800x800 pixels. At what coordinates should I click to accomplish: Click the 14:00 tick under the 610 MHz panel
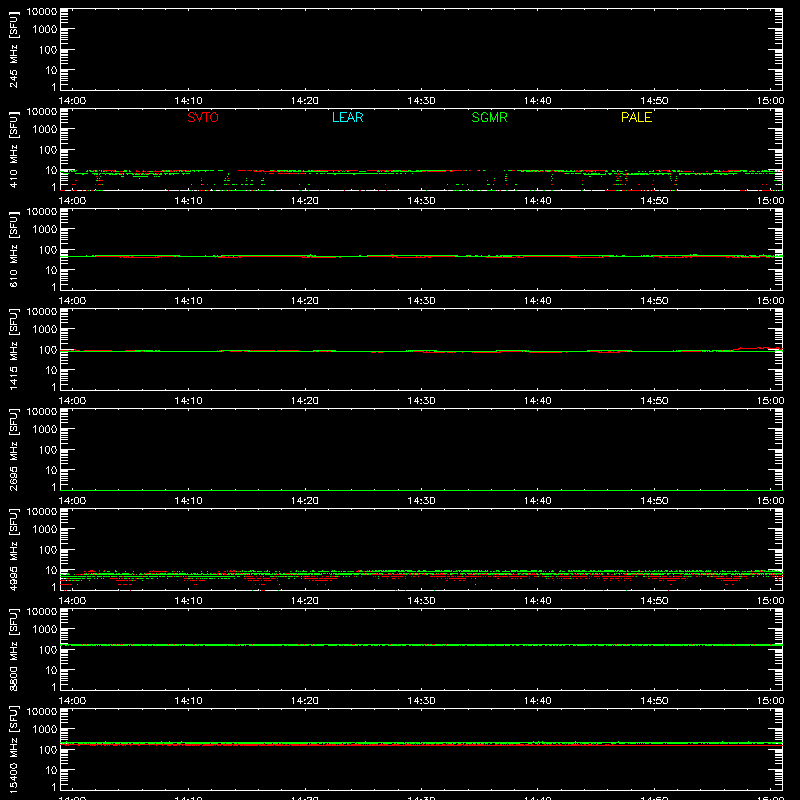72,301
